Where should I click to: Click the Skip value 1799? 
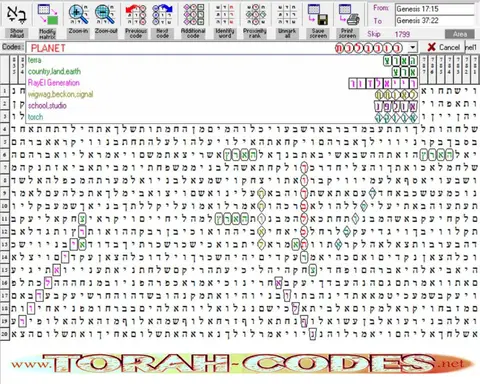[402, 34]
